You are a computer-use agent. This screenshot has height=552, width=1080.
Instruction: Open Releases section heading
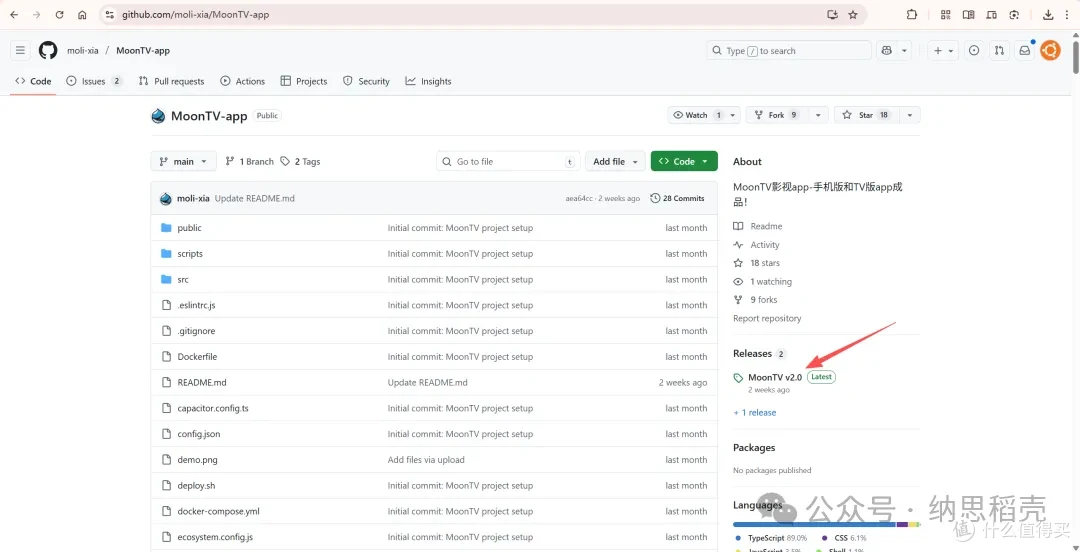click(x=752, y=354)
